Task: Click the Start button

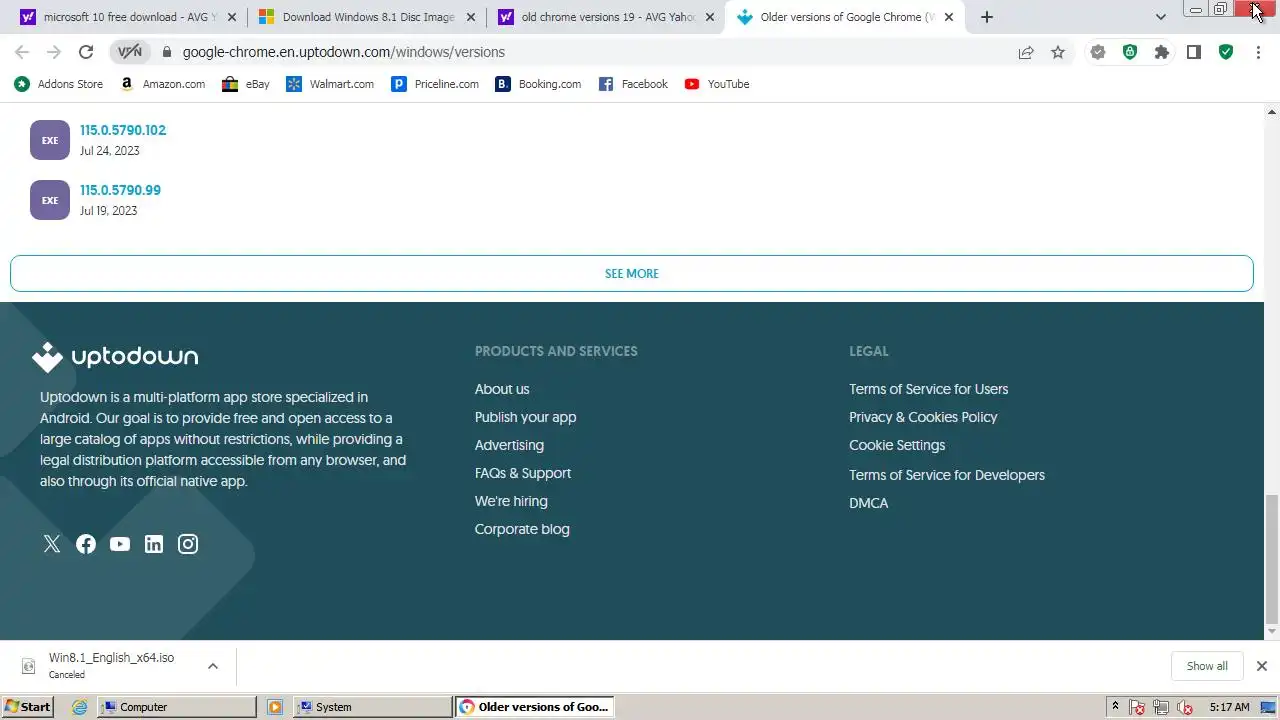Action: [27, 707]
